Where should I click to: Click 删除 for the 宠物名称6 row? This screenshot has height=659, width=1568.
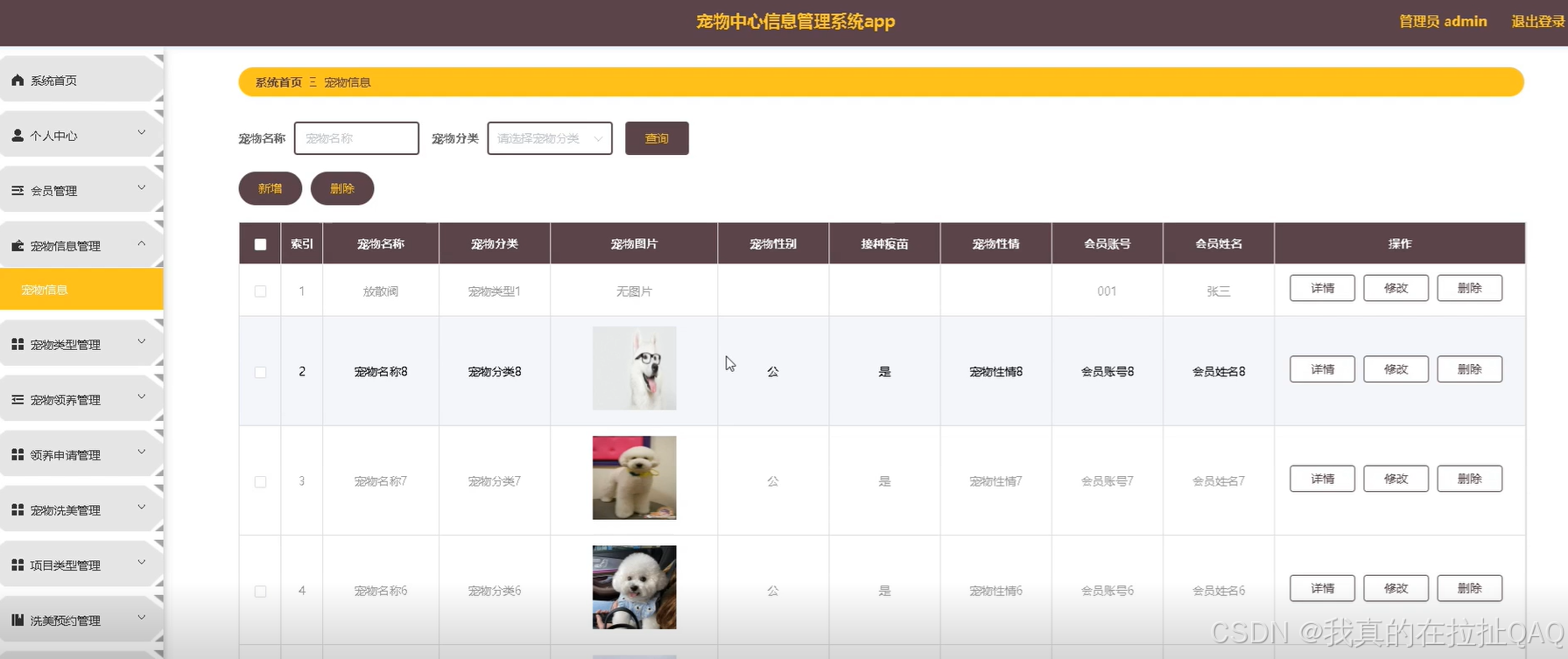[x=1469, y=588]
